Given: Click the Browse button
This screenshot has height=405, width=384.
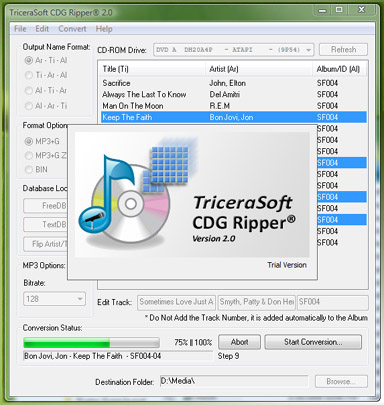Looking at the screenshot, I should (341, 381).
